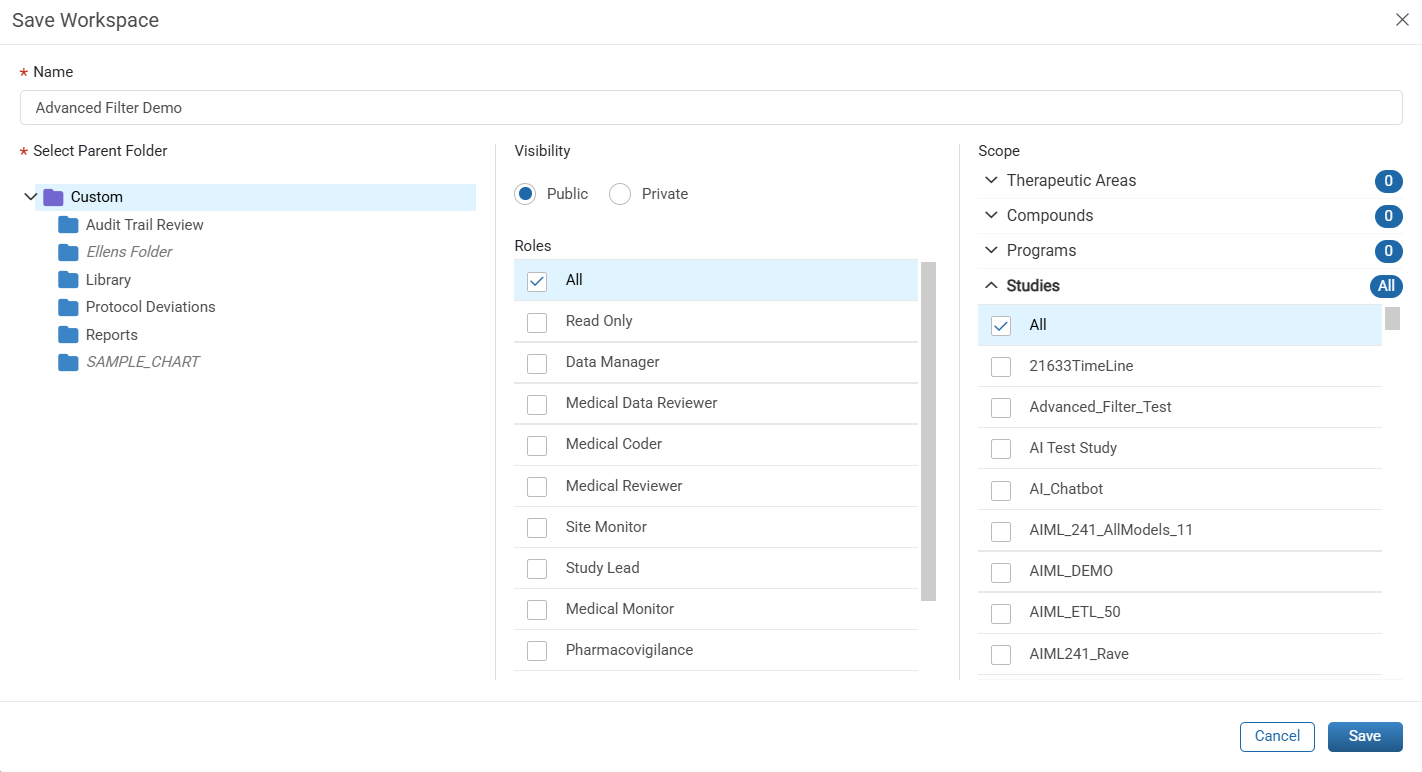Check the AI Test Study checkbox

[1001, 449]
